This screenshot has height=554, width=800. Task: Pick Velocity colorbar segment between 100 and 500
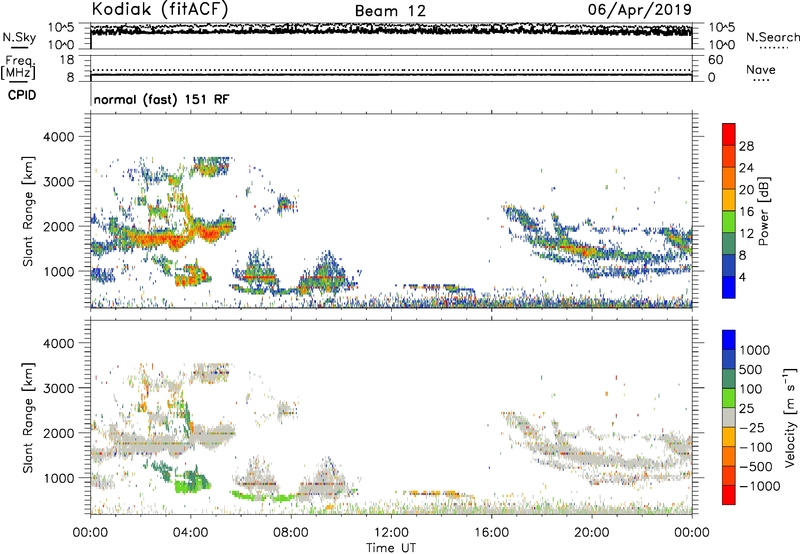[x=729, y=379]
